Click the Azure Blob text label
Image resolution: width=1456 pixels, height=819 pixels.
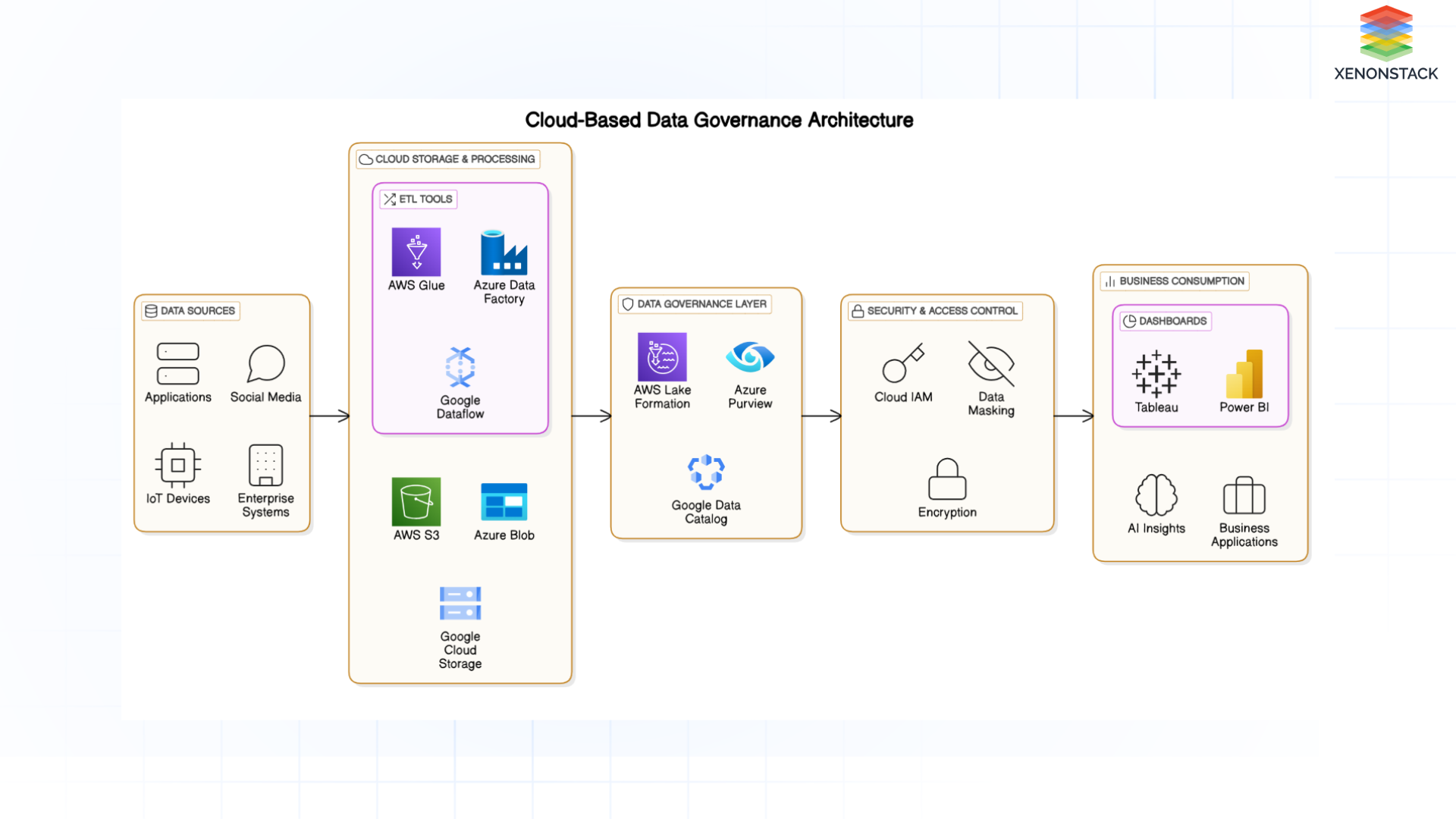tap(504, 535)
